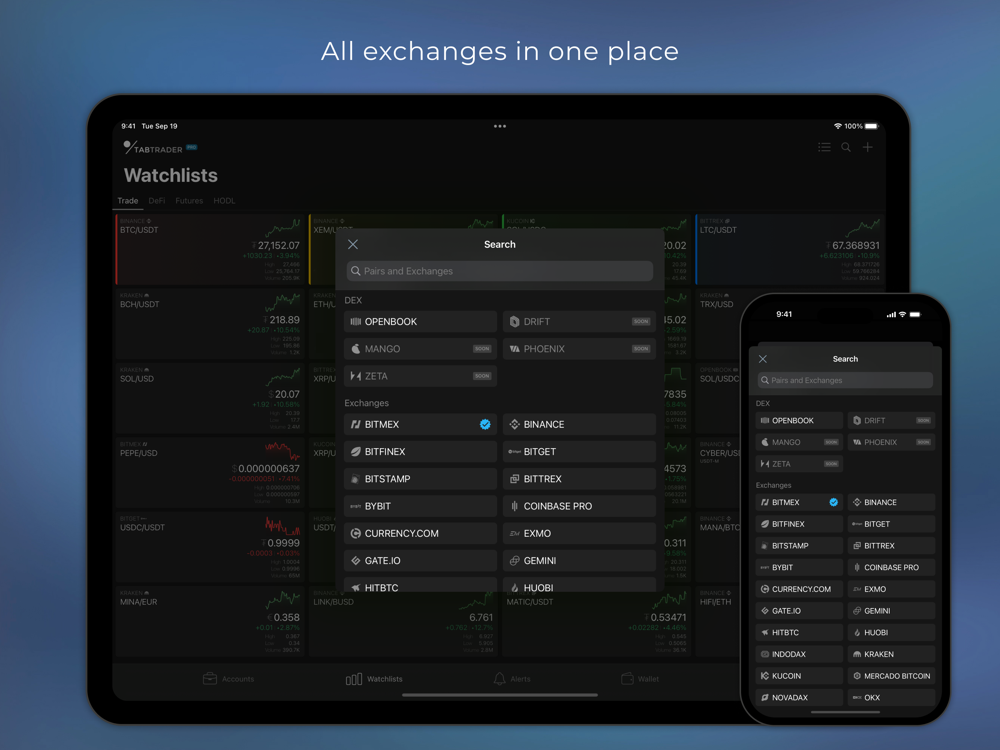Choose OKX on the phone
Image resolution: width=1000 pixels, height=750 pixels.
(892, 697)
